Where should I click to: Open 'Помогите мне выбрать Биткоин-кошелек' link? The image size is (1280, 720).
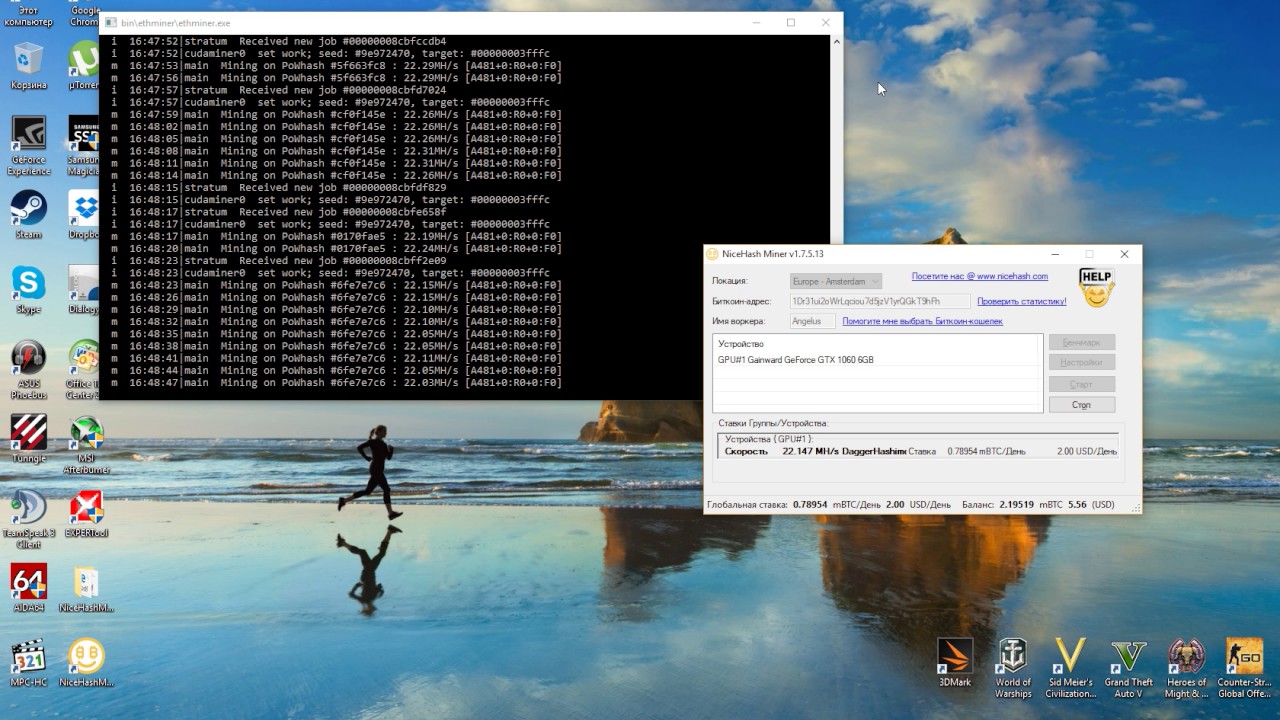pyautogui.click(x=922, y=321)
